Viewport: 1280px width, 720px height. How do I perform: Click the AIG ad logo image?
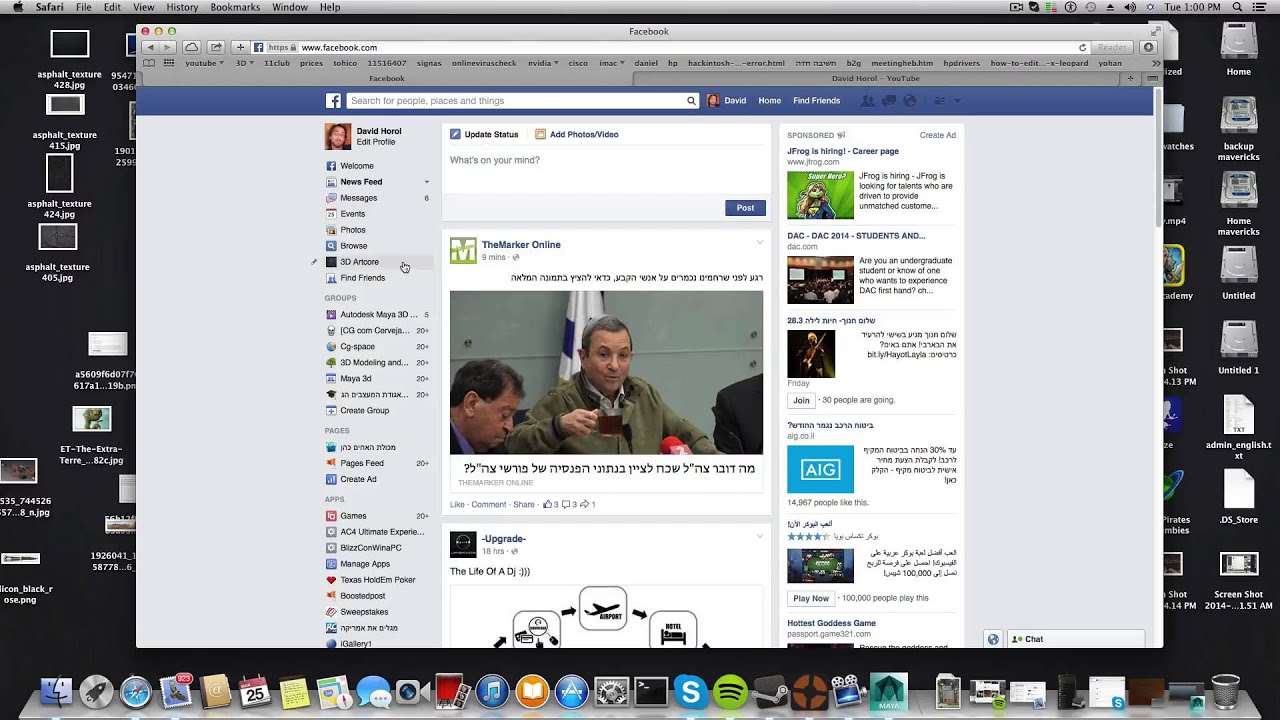(x=820, y=469)
